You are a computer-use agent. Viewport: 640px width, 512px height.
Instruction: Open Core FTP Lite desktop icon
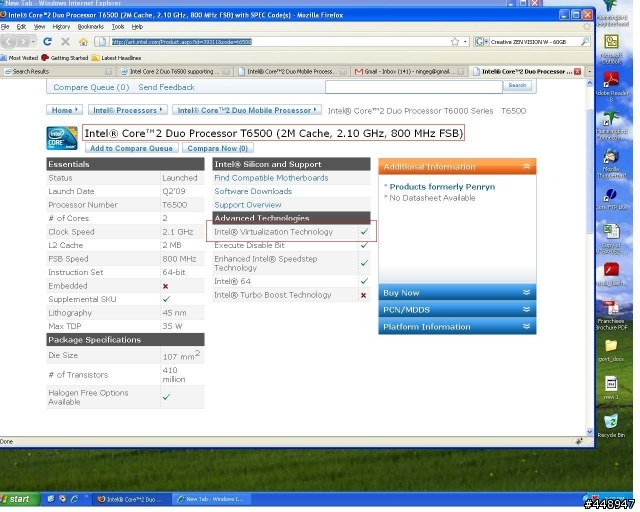click(611, 199)
